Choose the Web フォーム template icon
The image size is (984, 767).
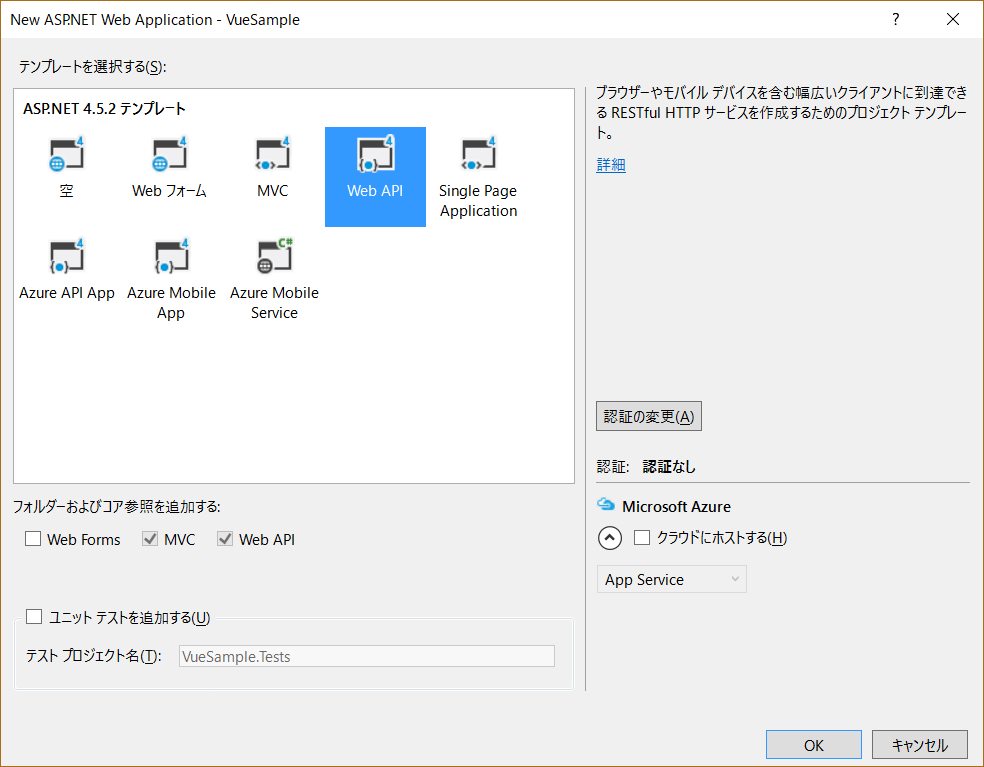pos(169,154)
